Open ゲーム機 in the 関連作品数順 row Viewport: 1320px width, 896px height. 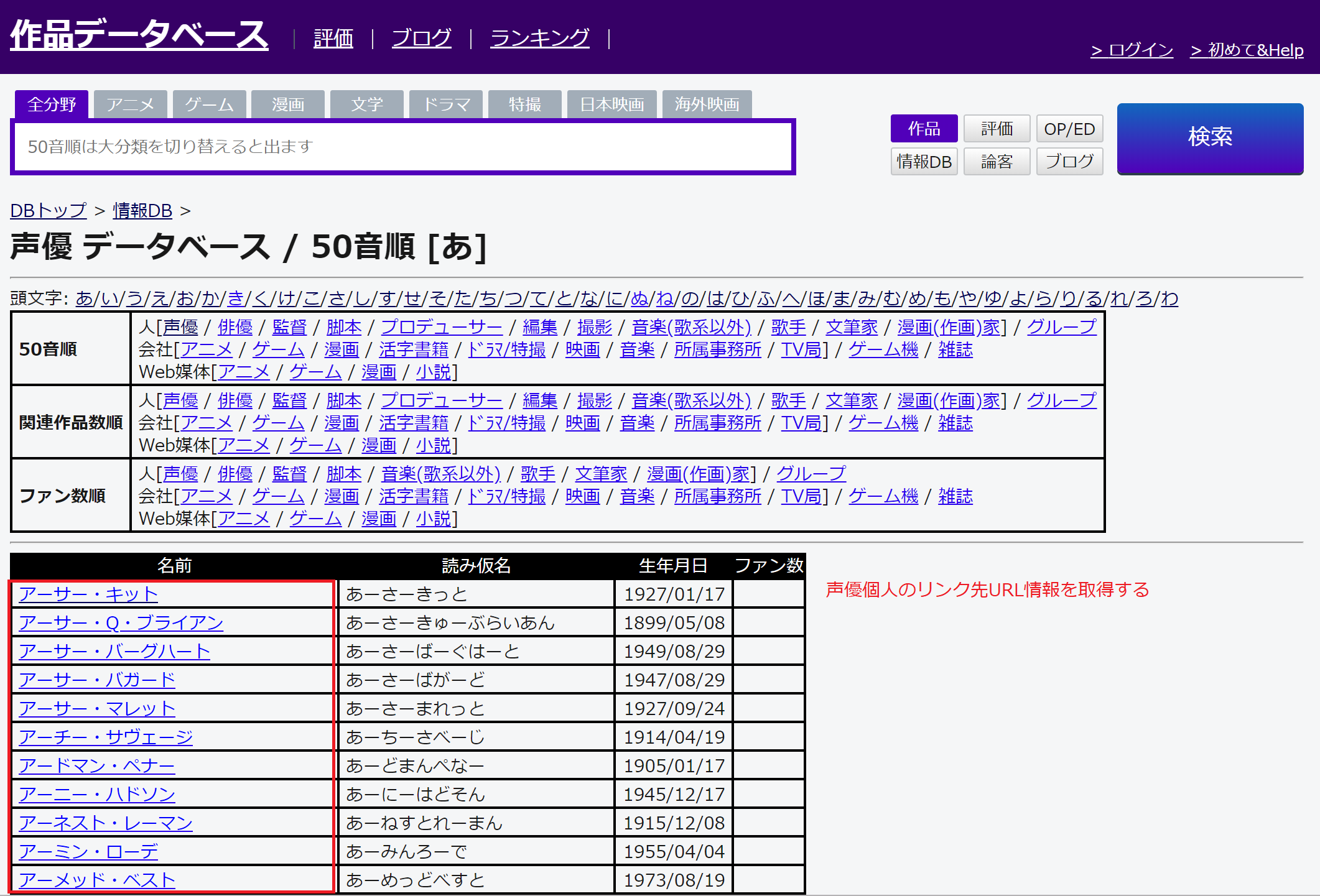pos(883,423)
